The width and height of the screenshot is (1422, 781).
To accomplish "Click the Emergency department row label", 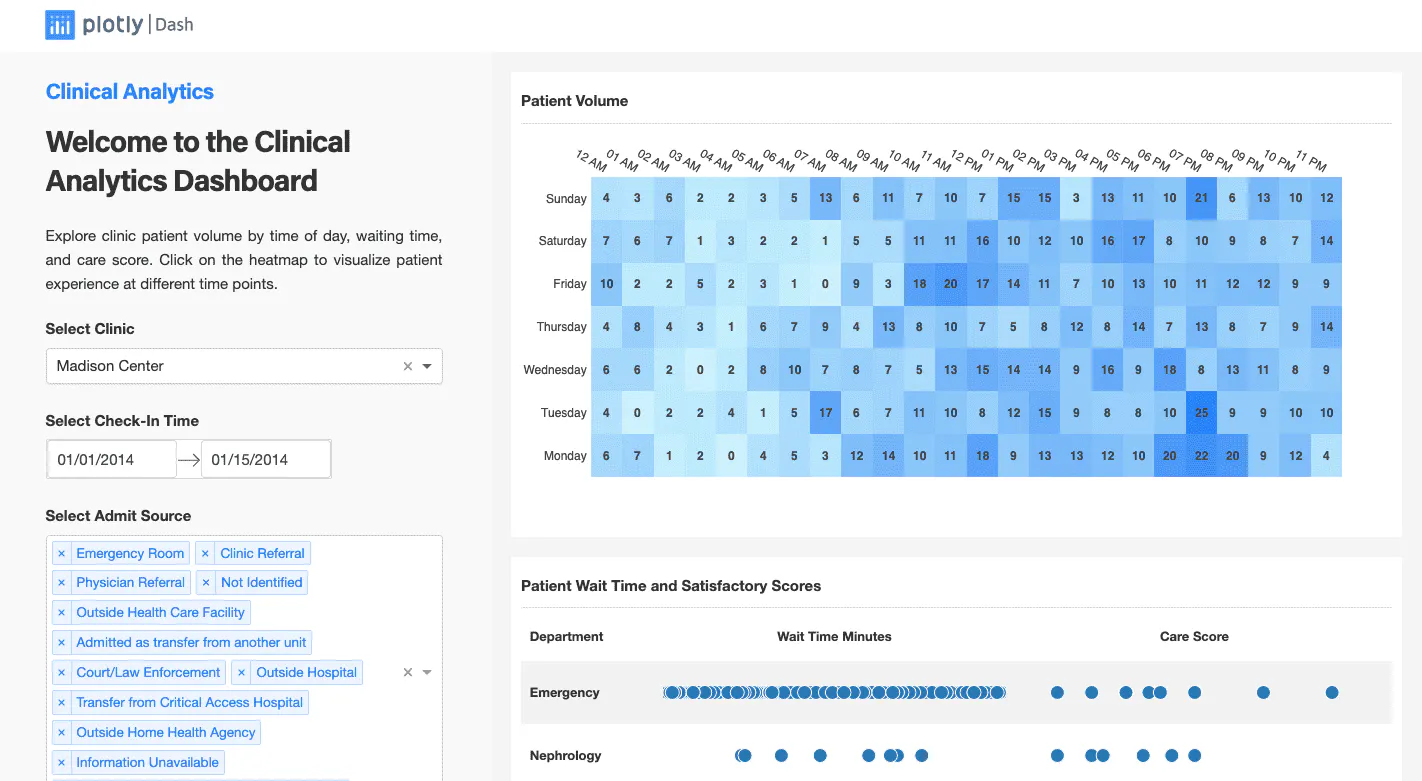I will click(x=565, y=692).
